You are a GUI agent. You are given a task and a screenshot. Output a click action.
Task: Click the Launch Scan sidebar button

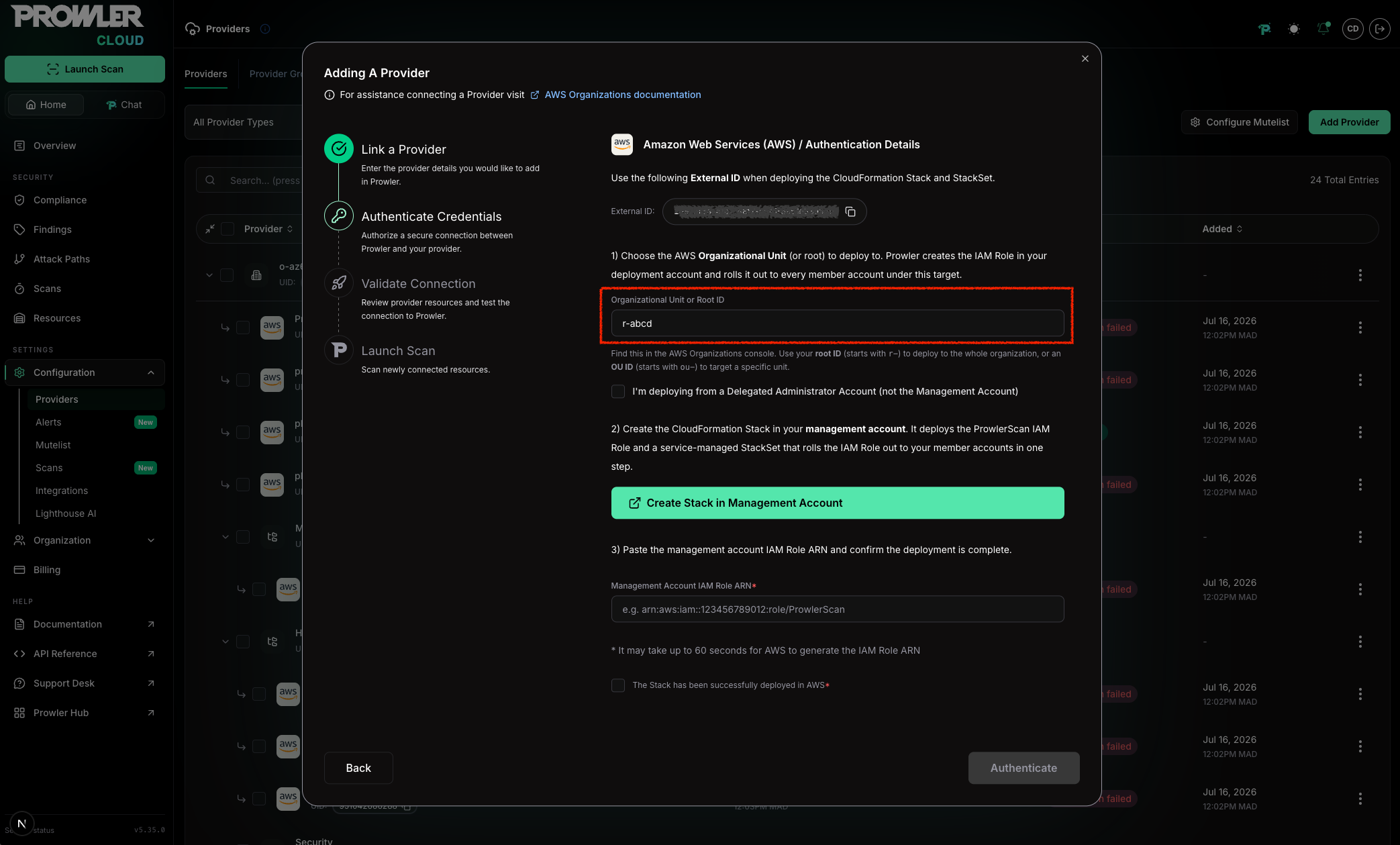pyautogui.click(x=85, y=69)
